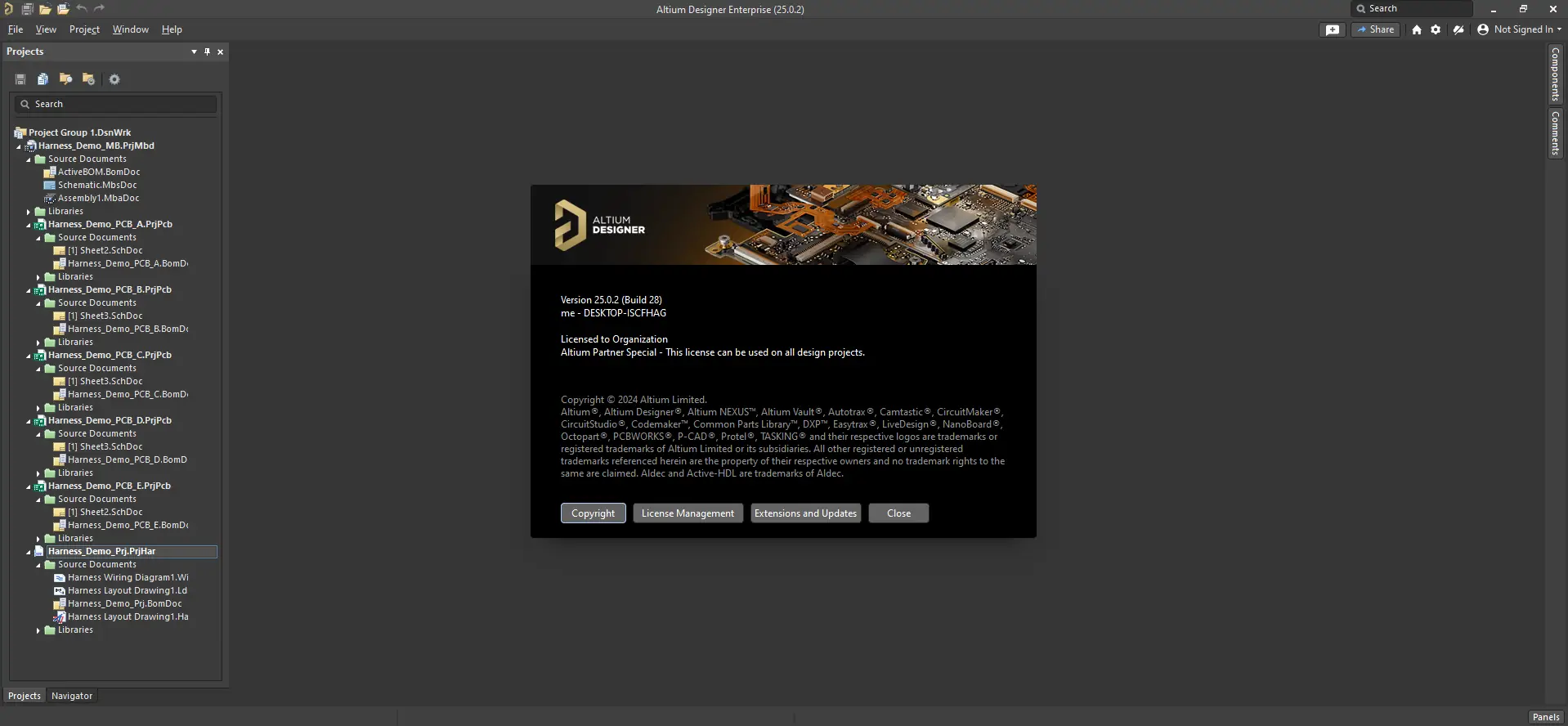The image size is (1568, 726).
Task: Open a document via title bar folder icon
Action: point(45,9)
